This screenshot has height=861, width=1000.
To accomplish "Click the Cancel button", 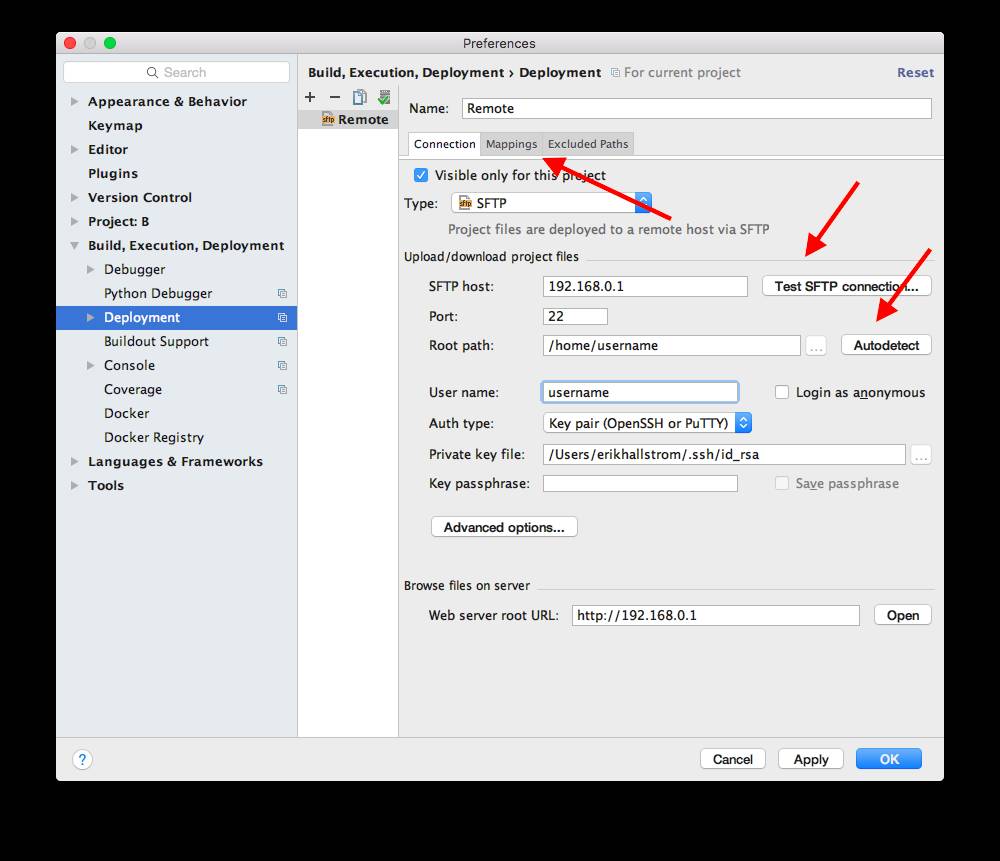I will click(x=732, y=759).
